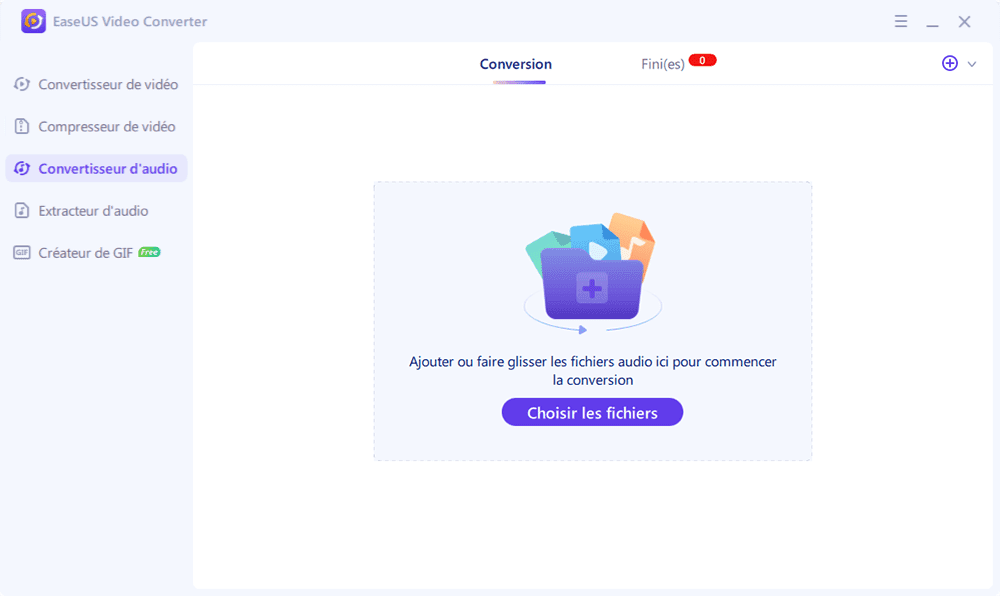Click the EaseUS Video Converter logo icon
This screenshot has height=596, width=1000.
coord(33,21)
